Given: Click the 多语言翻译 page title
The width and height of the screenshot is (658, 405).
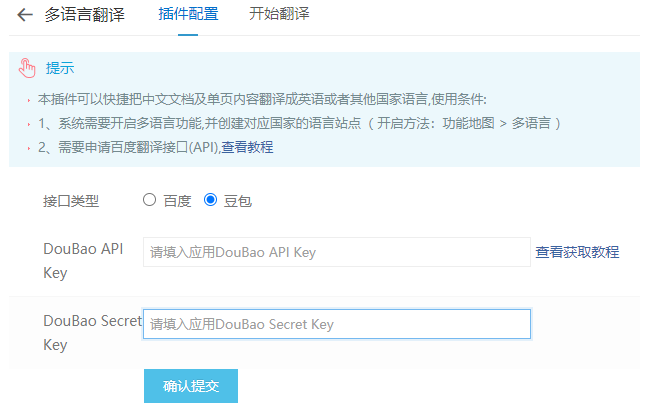Looking at the screenshot, I should (85, 15).
